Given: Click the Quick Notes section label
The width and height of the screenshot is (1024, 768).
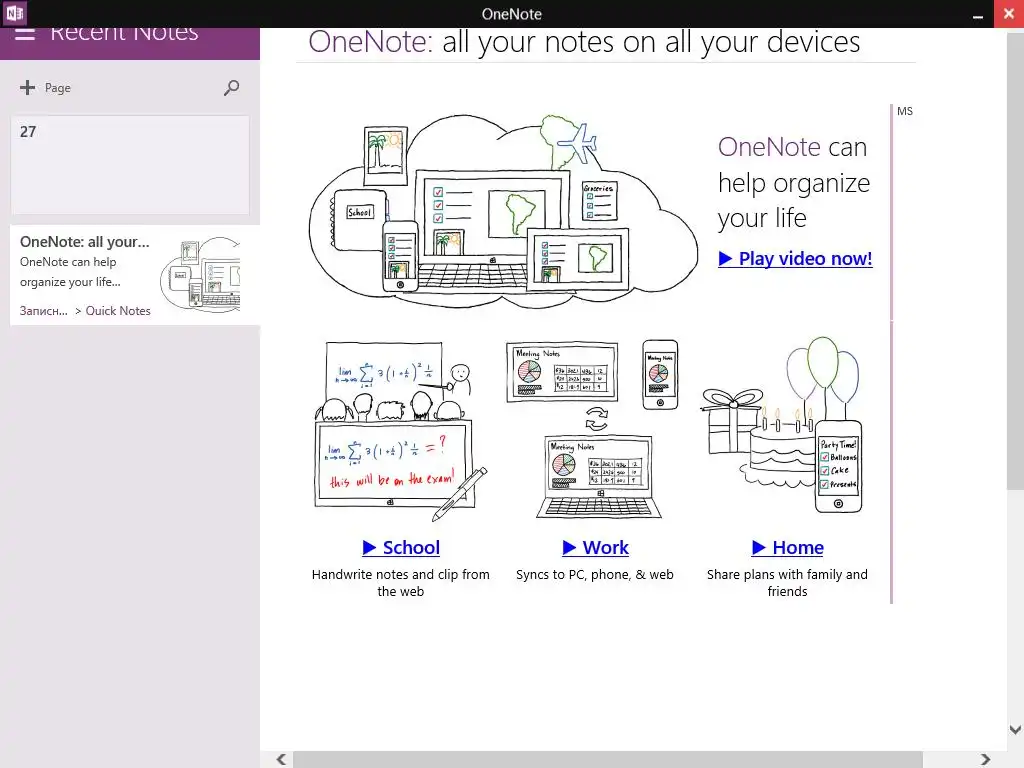Looking at the screenshot, I should pos(118,311).
